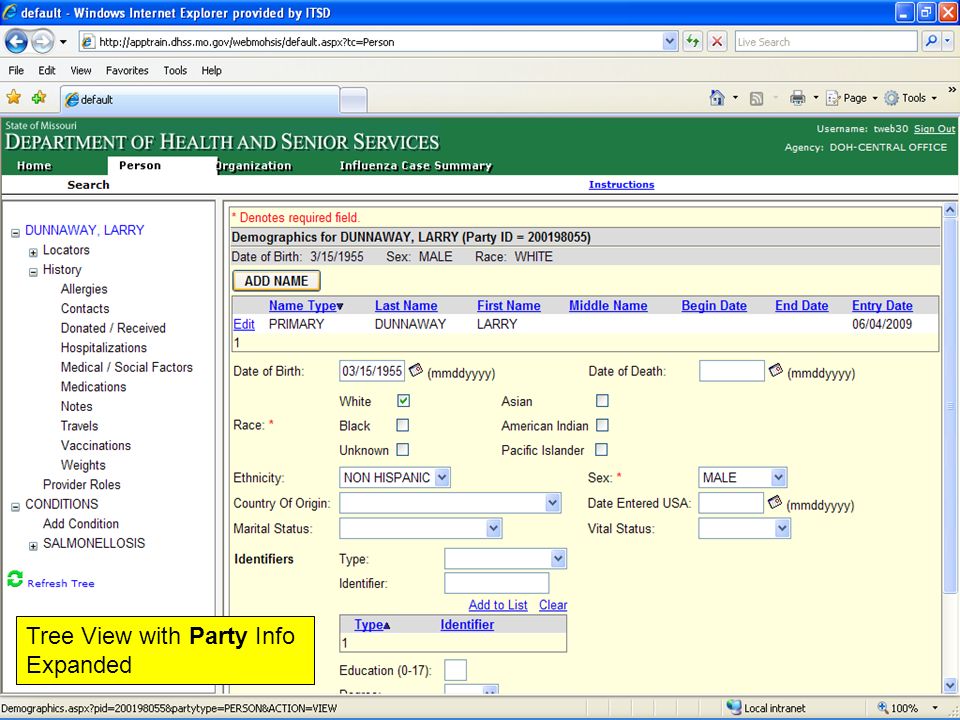Image resolution: width=960 pixels, height=720 pixels.
Task: Open the Favorites Center star icon
Action: (13, 97)
